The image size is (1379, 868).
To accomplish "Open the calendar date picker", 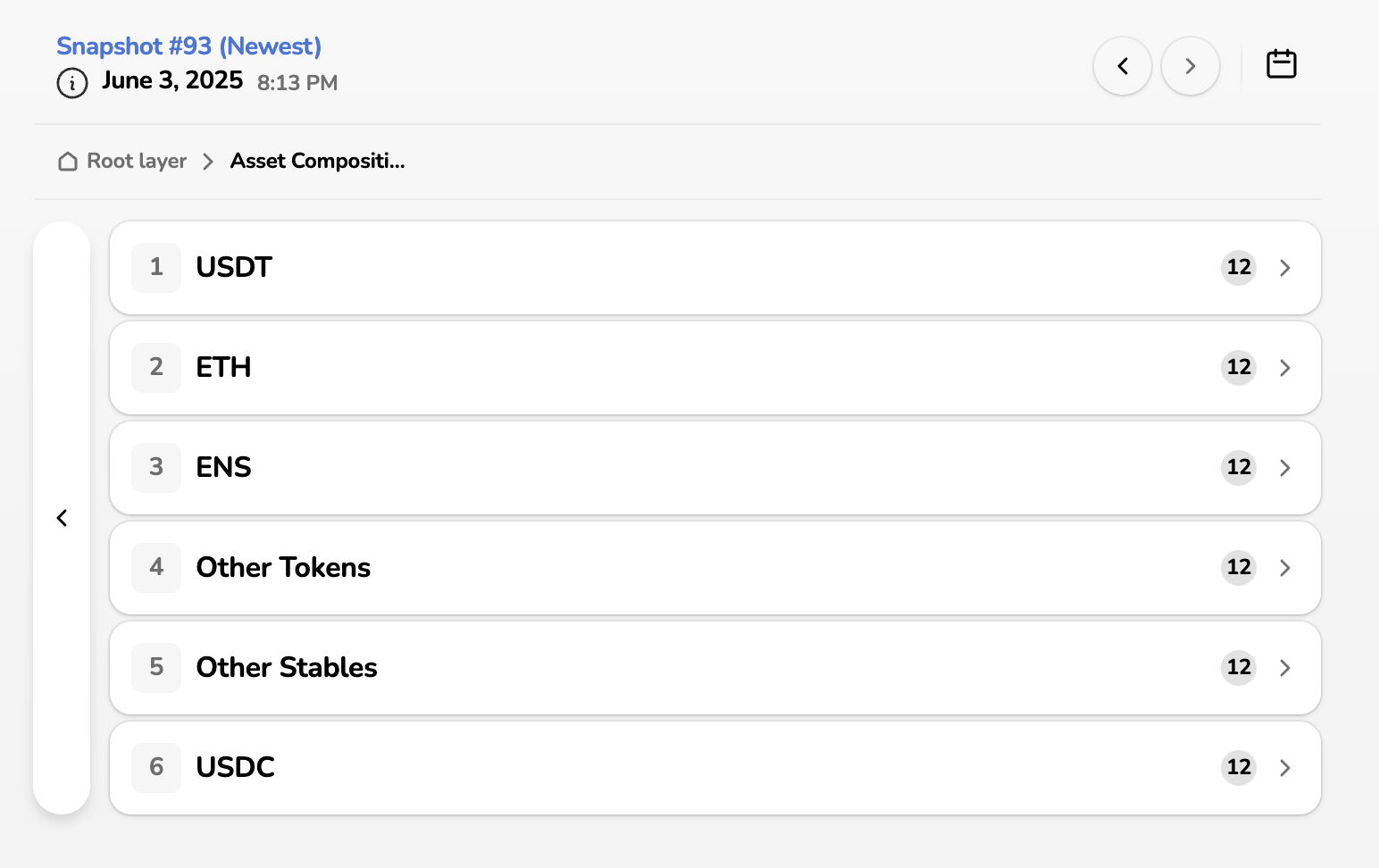I will tap(1281, 64).
